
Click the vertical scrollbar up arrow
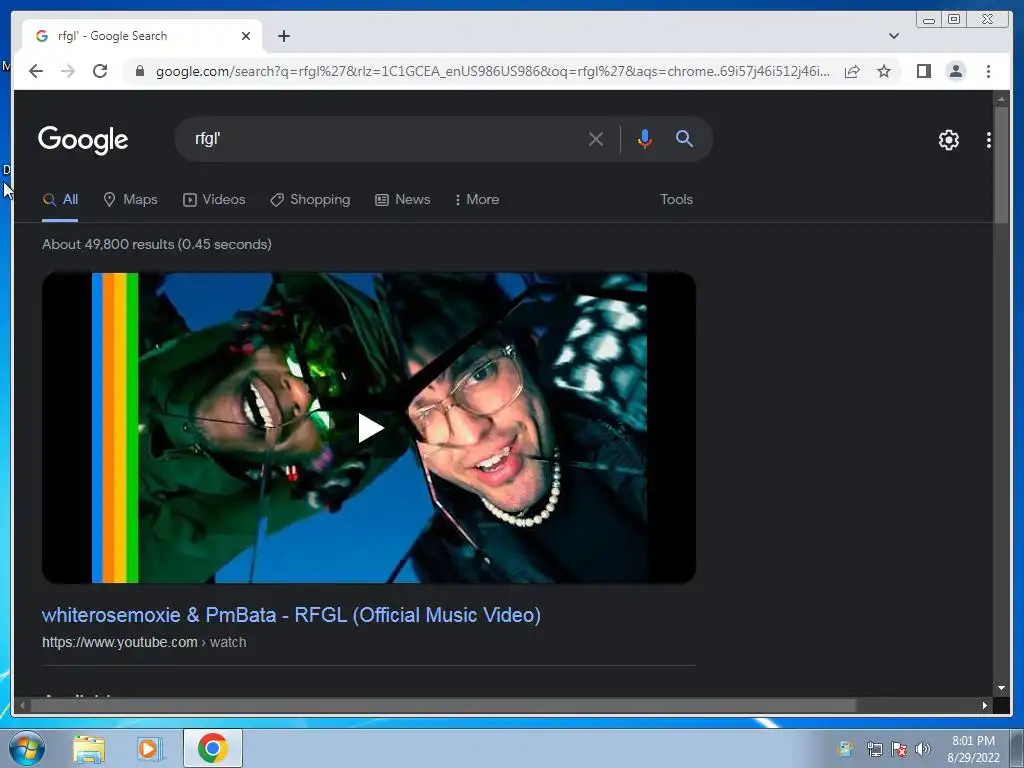pyautogui.click(x=1001, y=99)
